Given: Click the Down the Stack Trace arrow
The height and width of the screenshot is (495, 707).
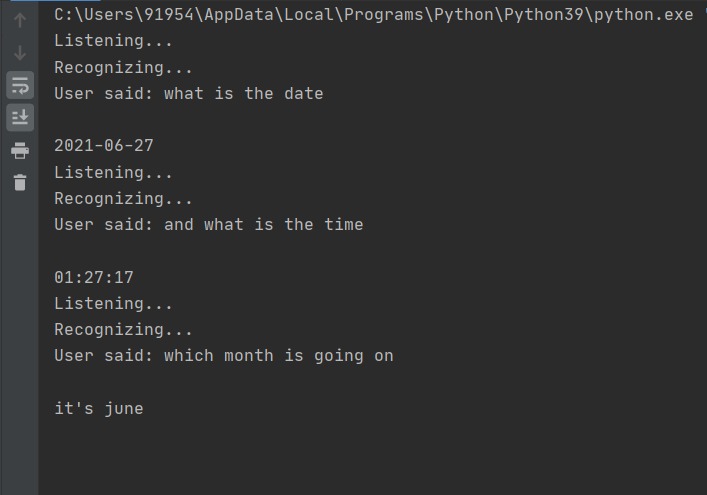Looking at the screenshot, I should pos(19,52).
